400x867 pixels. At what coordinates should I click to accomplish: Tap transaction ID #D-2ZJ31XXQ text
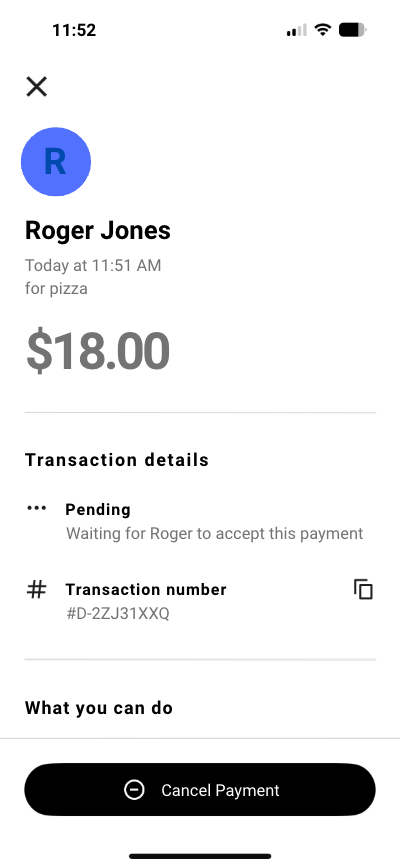tap(118, 614)
